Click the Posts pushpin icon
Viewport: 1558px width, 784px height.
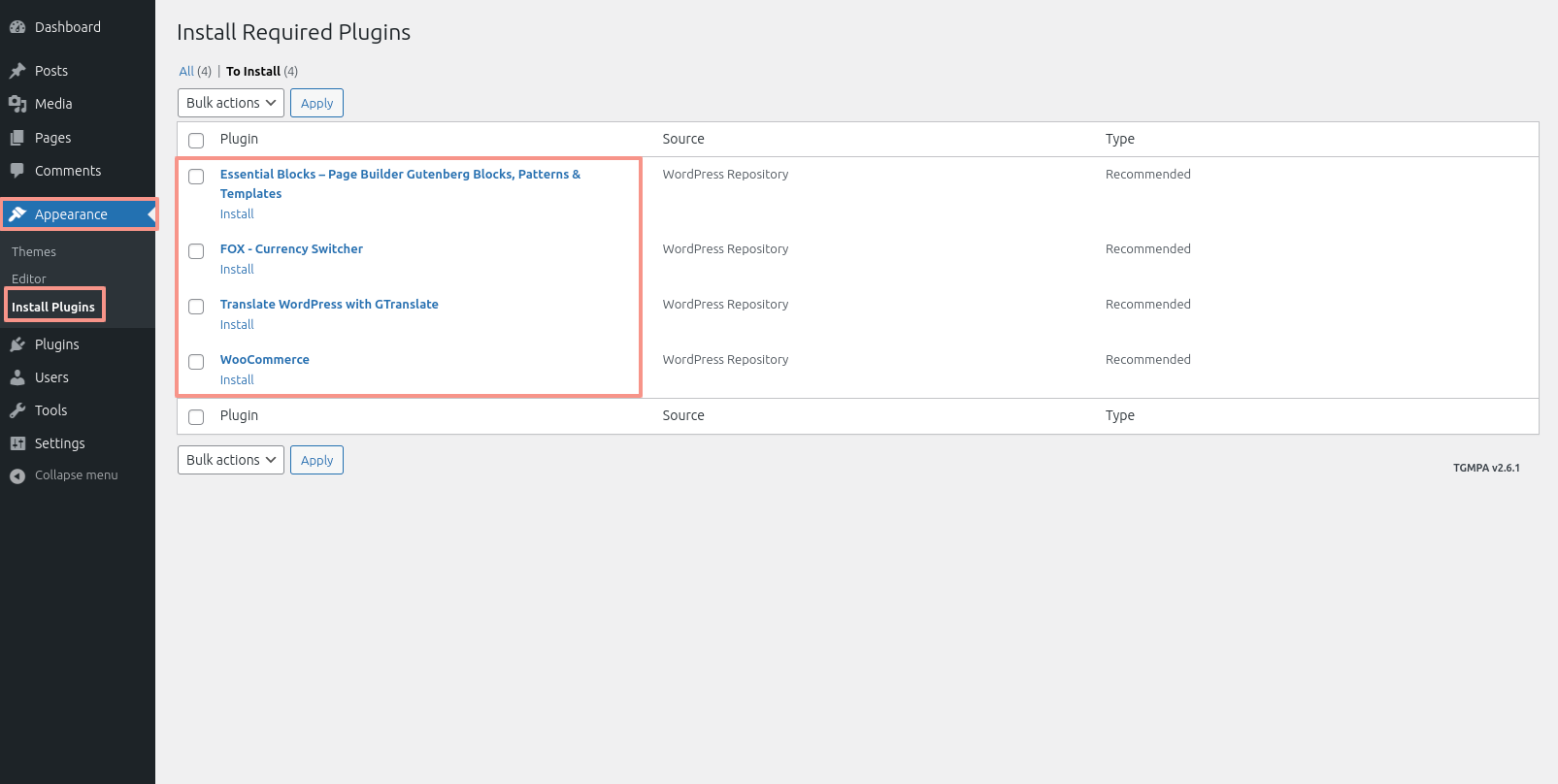[x=17, y=71]
